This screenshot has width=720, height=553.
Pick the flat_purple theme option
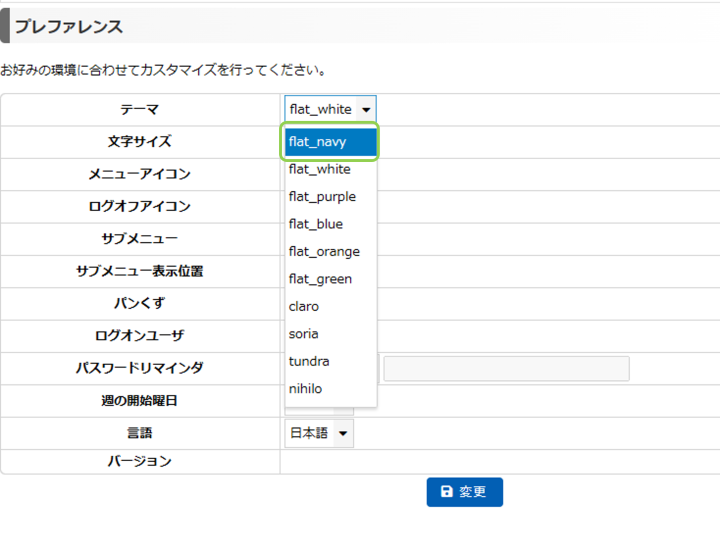pyautogui.click(x=330, y=197)
